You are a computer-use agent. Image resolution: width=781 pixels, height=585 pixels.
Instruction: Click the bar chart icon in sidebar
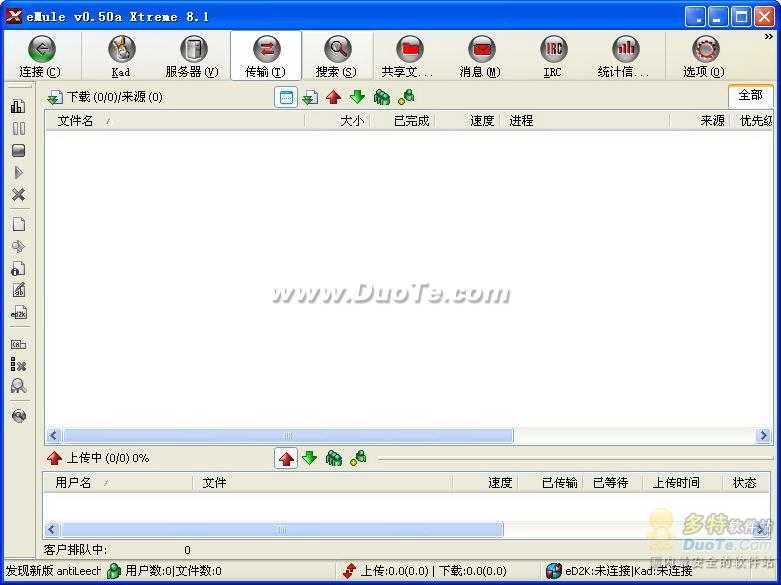18,106
